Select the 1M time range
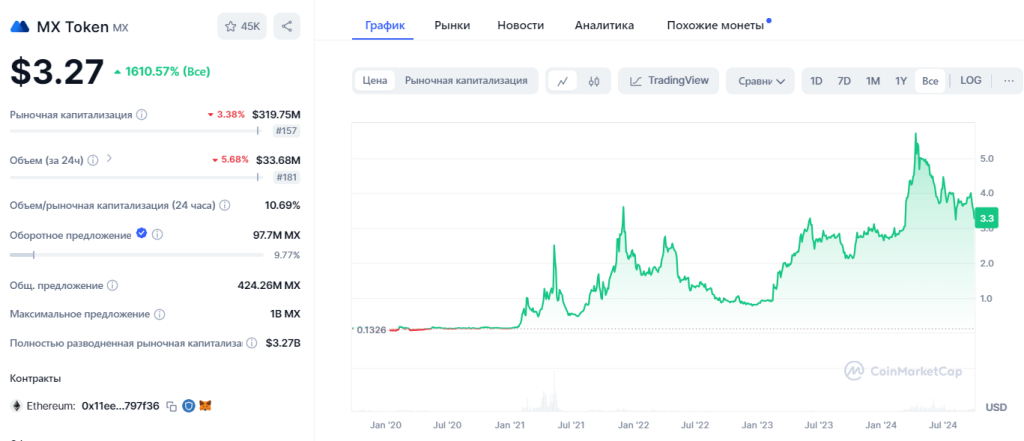This screenshot has width=1024, height=441. tap(872, 81)
